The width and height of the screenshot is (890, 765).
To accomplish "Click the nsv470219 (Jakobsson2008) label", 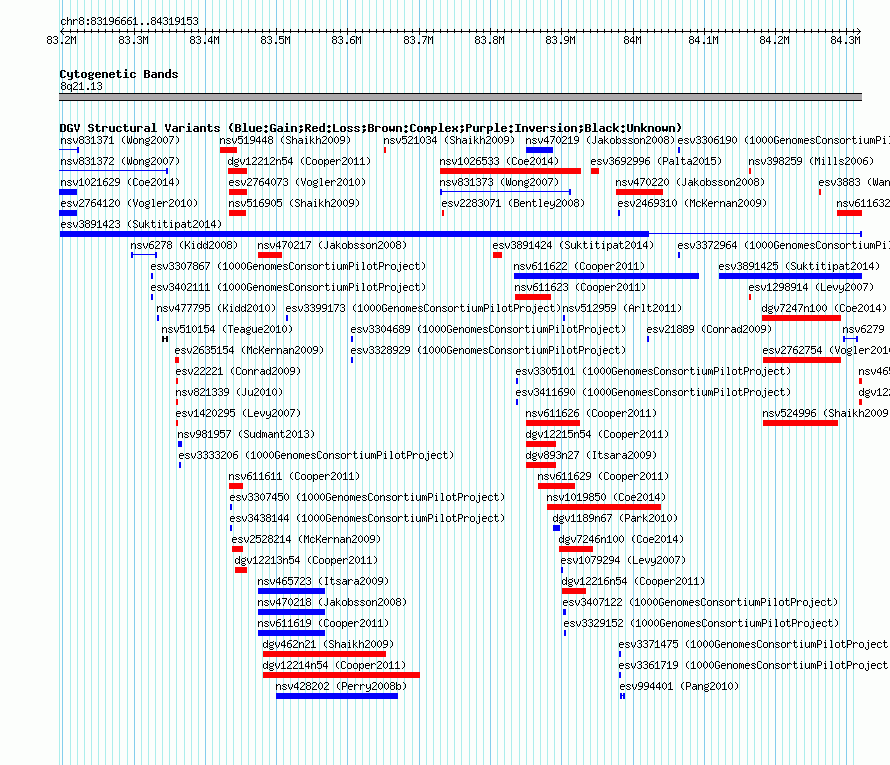I will point(599,140).
